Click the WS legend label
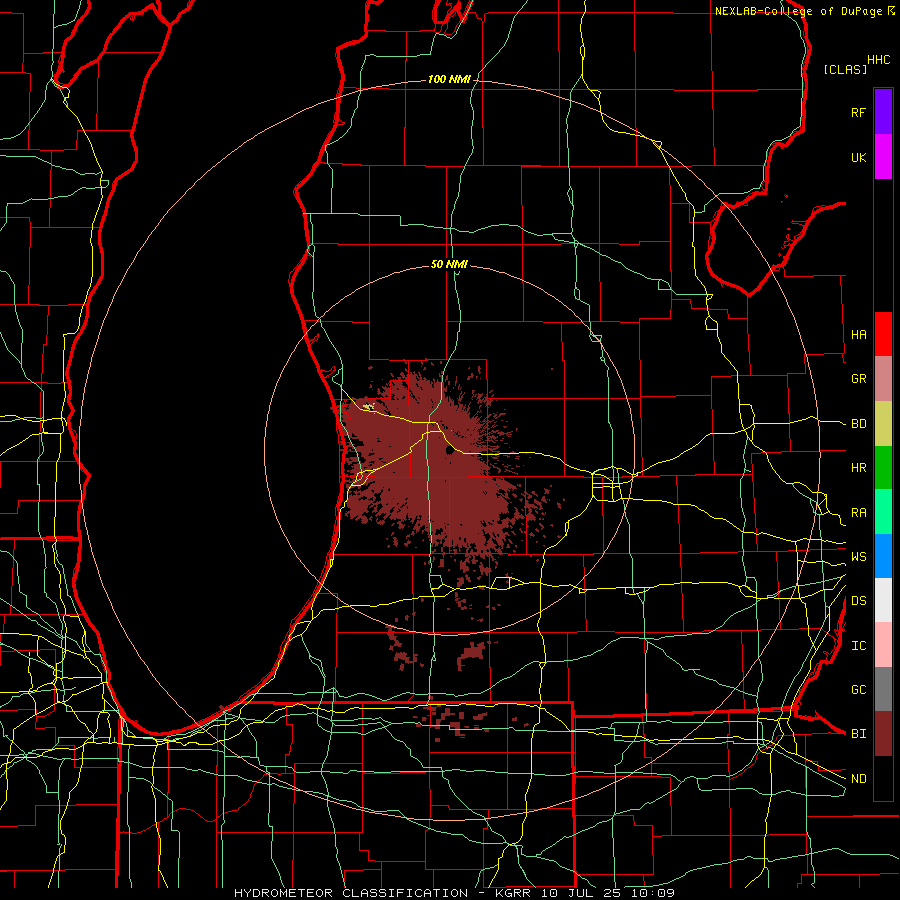The height and width of the screenshot is (900, 900). coord(858,557)
